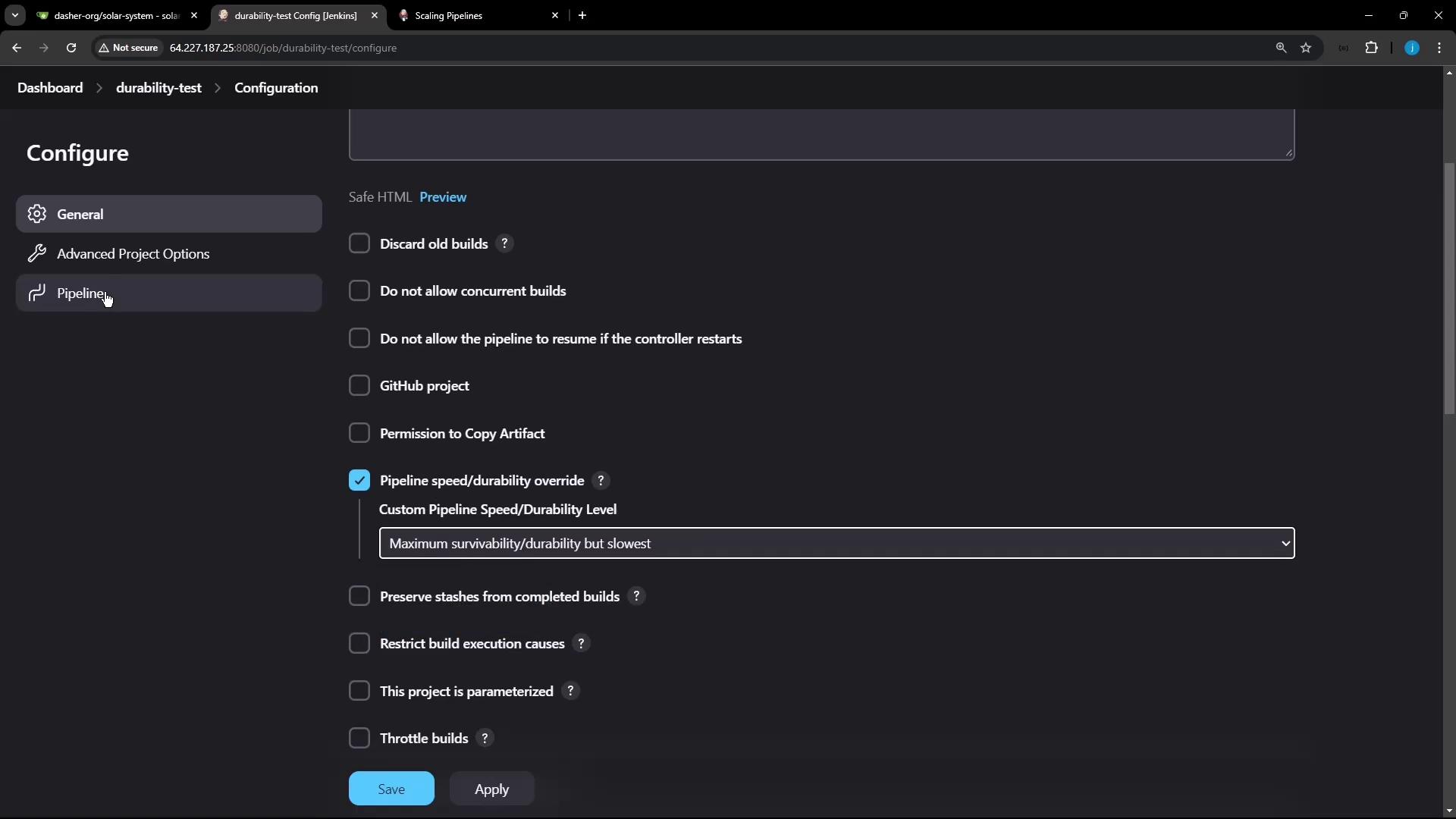This screenshot has height=819, width=1456.
Task: Open help for Pipeline speed/durability override
Action: coord(601,481)
